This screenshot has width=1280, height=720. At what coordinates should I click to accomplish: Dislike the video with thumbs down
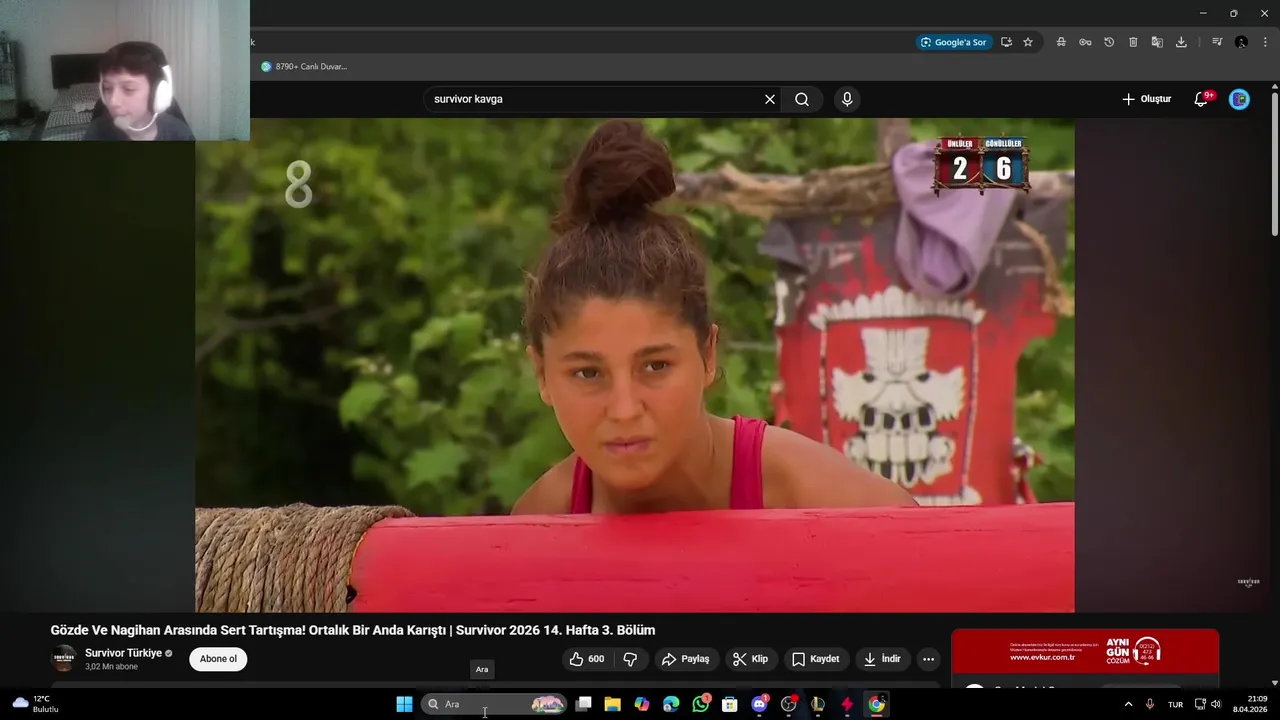(x=630, y=659)
